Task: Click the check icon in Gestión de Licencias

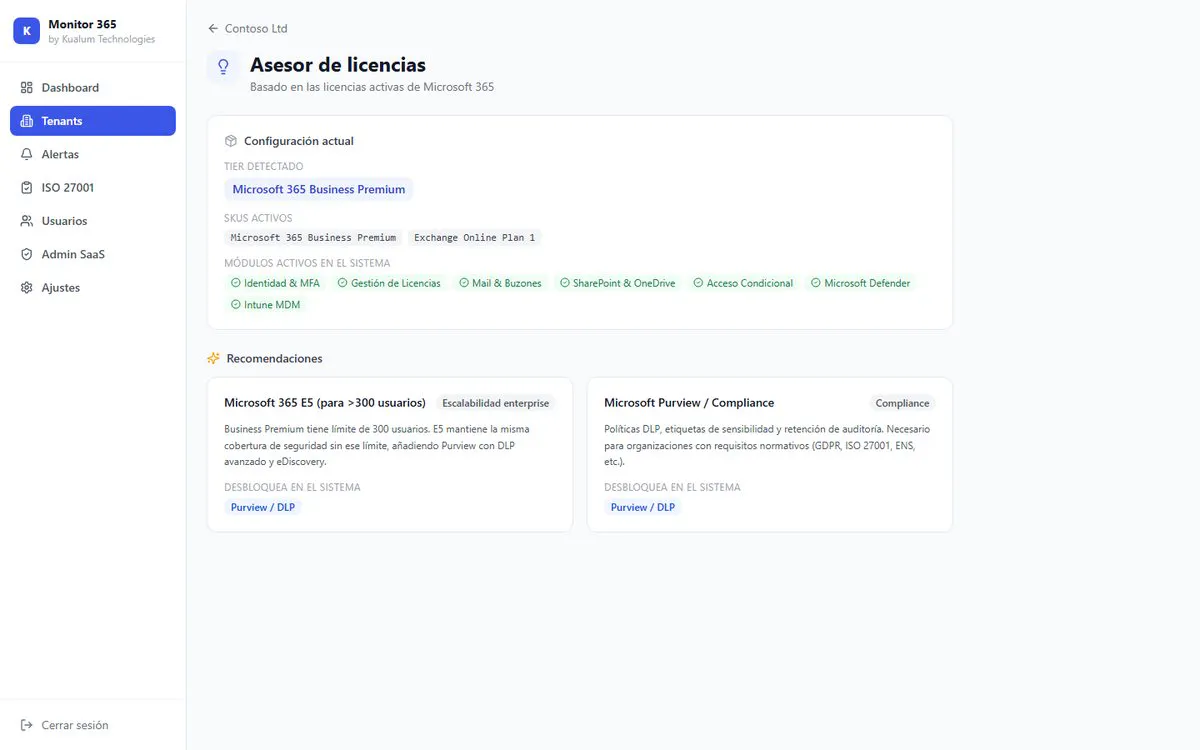Action: pos(343,283)
